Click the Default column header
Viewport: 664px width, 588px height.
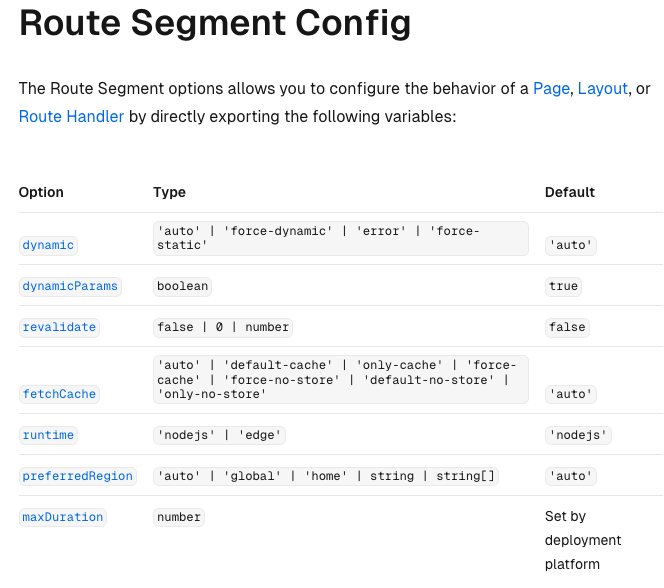(x=570, y=192)
